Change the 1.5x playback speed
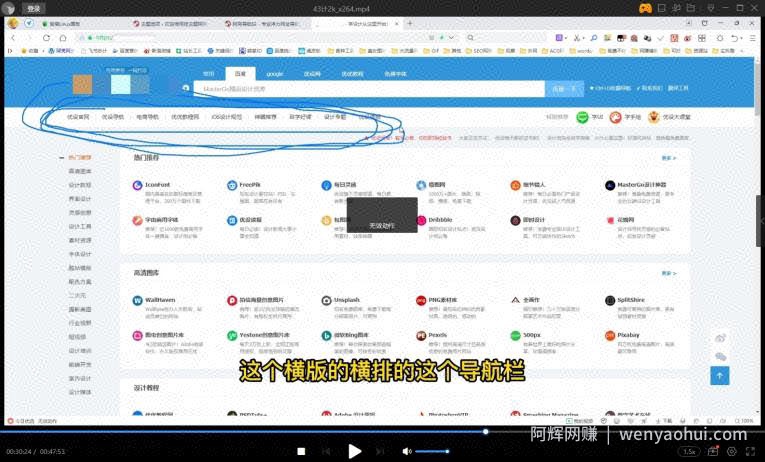 click(689, 452)
